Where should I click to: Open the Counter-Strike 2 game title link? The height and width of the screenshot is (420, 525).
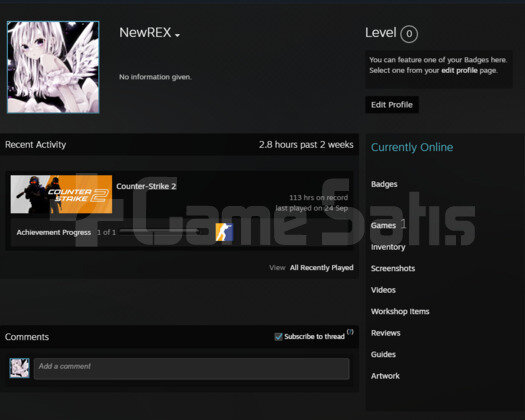coord(146,186)
